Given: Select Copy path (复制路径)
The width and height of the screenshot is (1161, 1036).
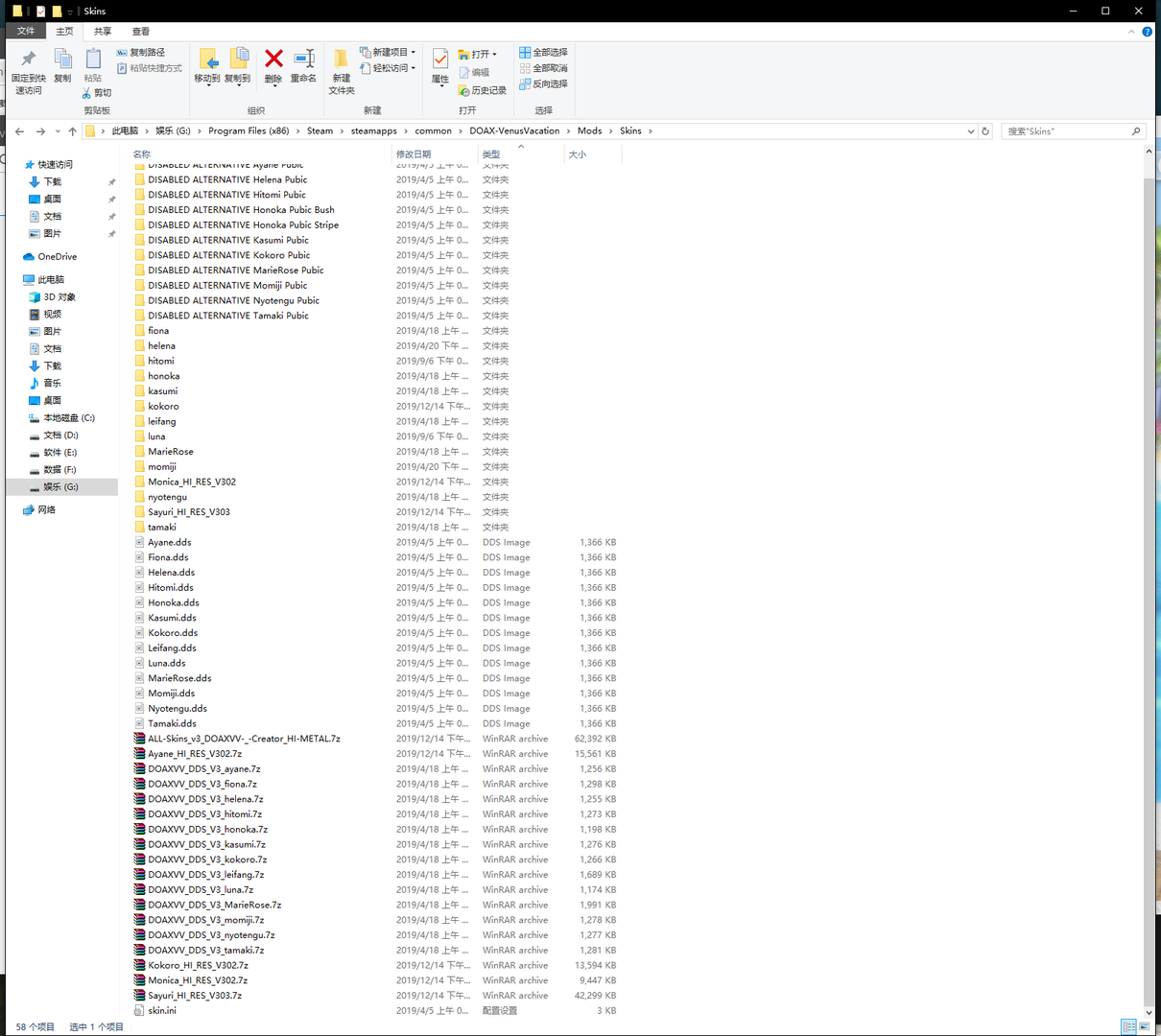Looking at the screenshot, I should tap(141, 53).
